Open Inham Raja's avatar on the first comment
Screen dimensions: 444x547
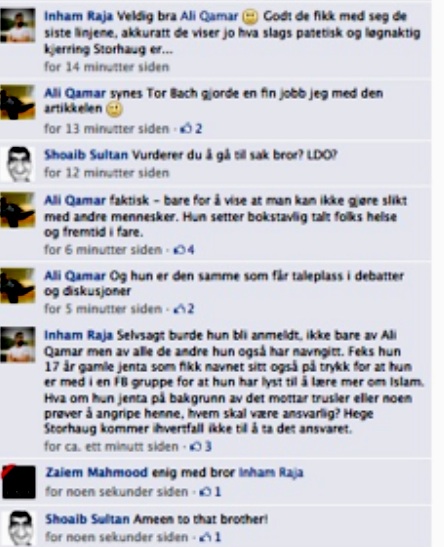[18, 25]
